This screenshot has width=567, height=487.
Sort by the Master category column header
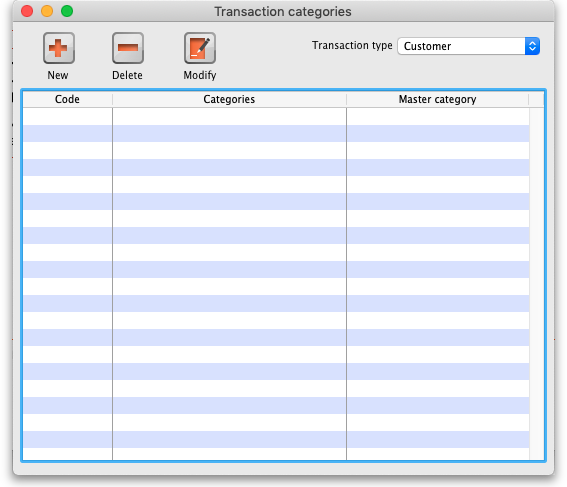[438, 99]
